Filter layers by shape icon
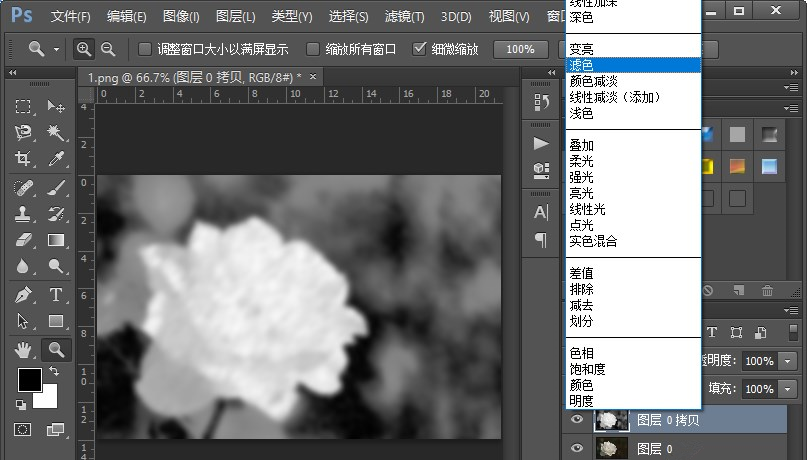 [x=736, y=332]
